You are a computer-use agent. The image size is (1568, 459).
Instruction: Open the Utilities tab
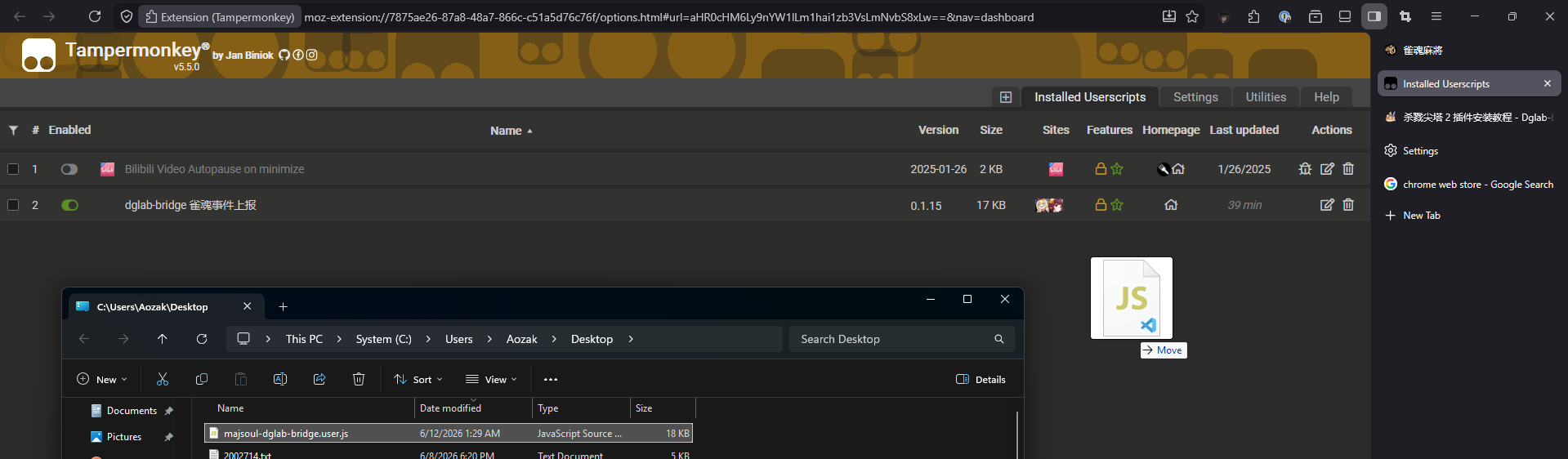(1266, 97)
